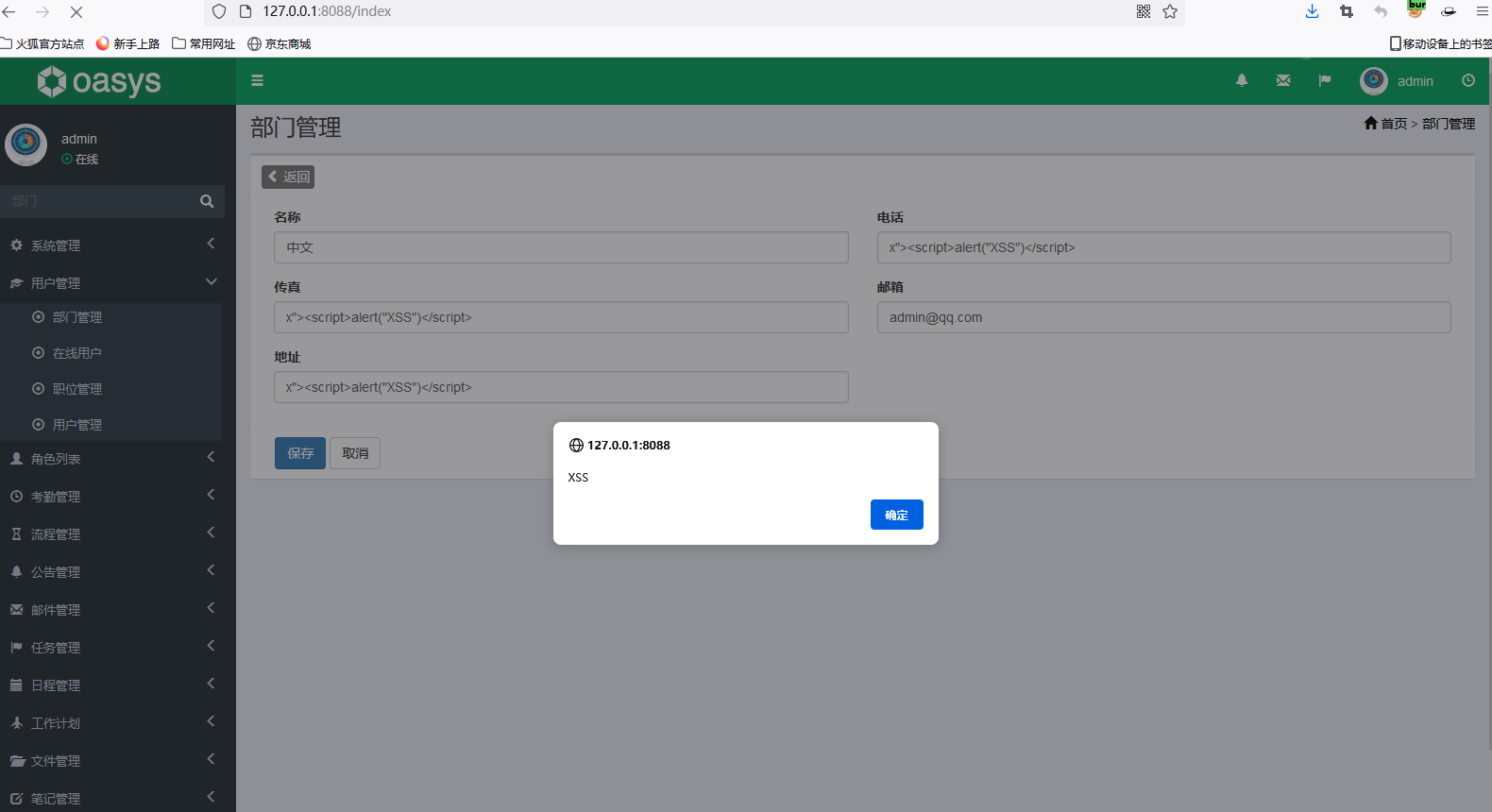Click the sidebar search box
The width and height of the screenshot is (1492, 812).
tap(94, 201)
